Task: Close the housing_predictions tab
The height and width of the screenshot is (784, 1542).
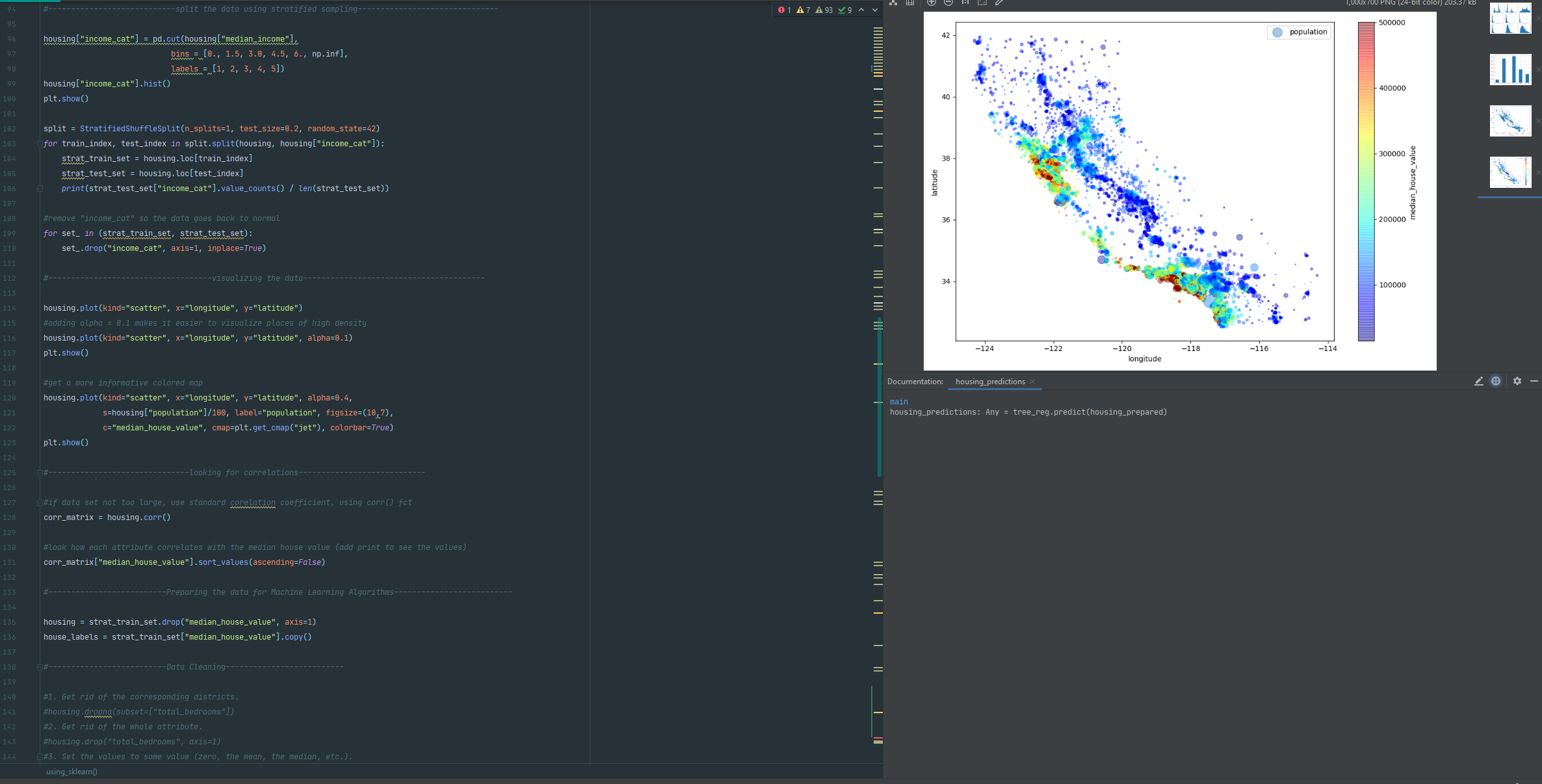Action: (x=1032, y=382)
